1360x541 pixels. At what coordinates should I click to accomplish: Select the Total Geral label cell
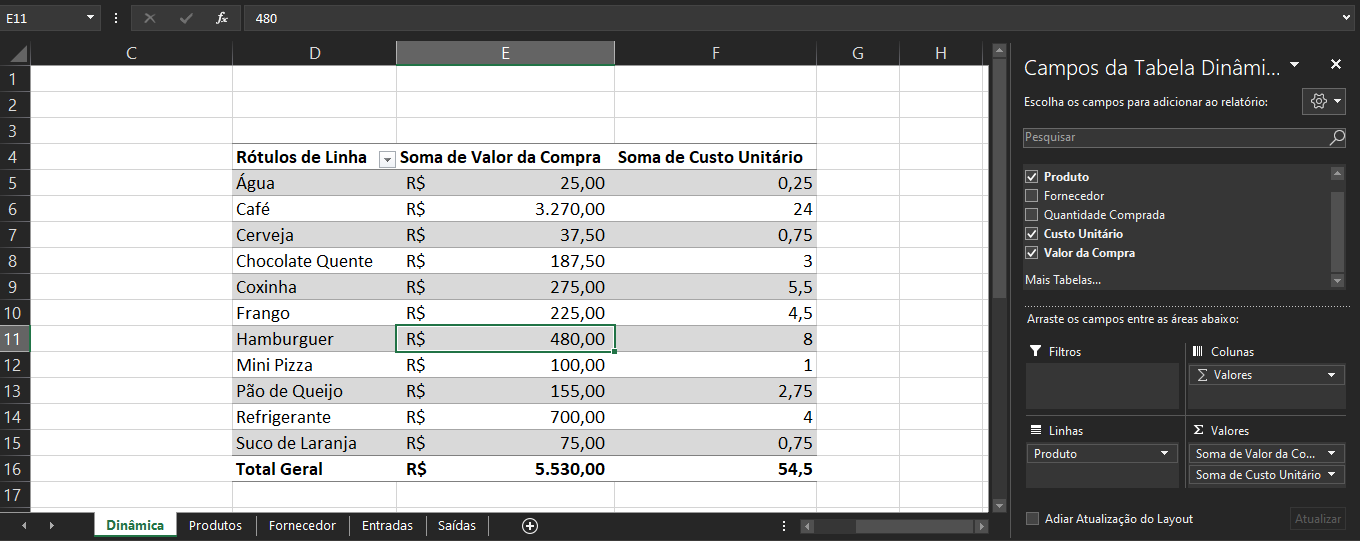314,469
